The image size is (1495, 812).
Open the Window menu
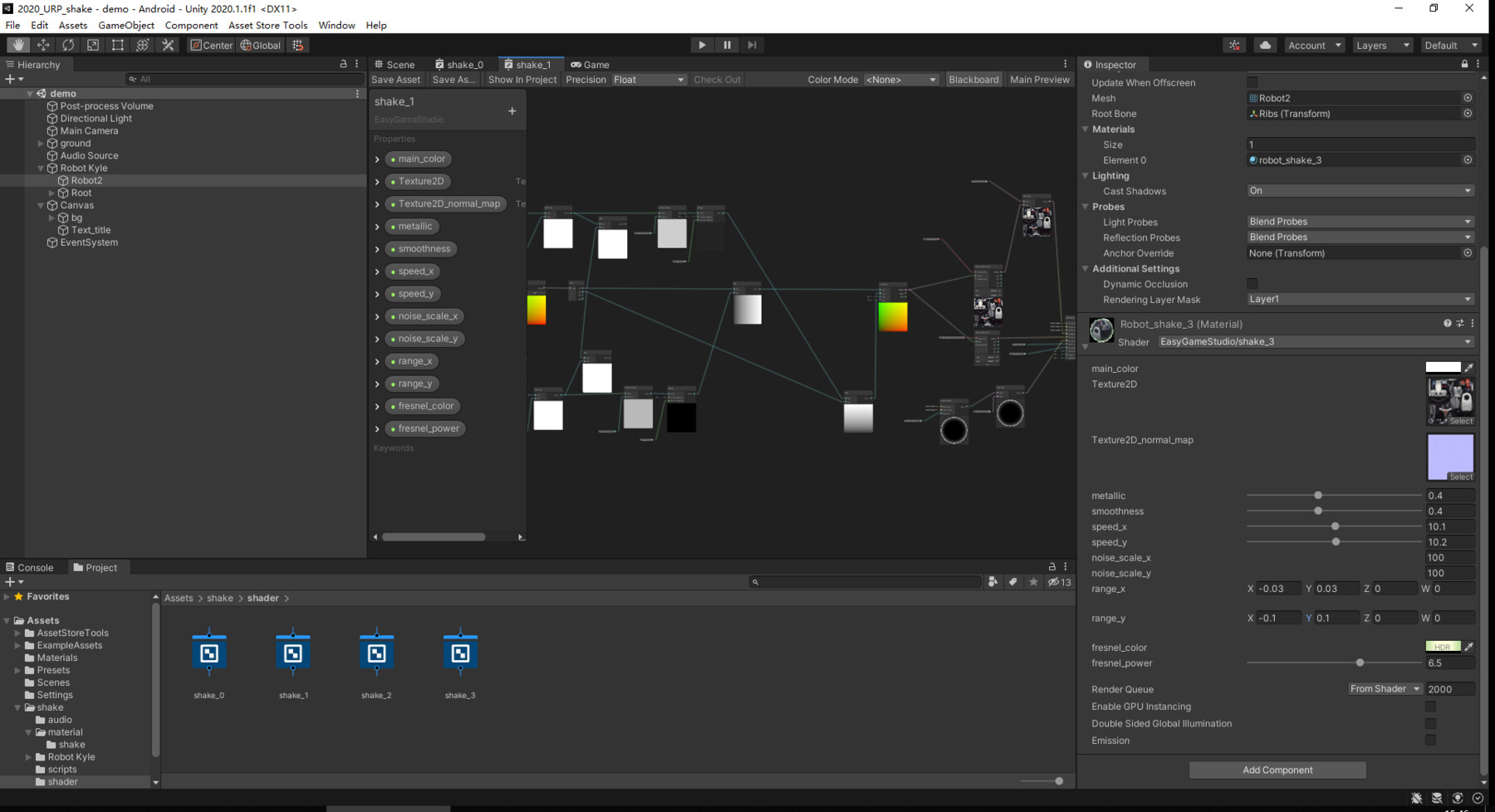point(336,25)
